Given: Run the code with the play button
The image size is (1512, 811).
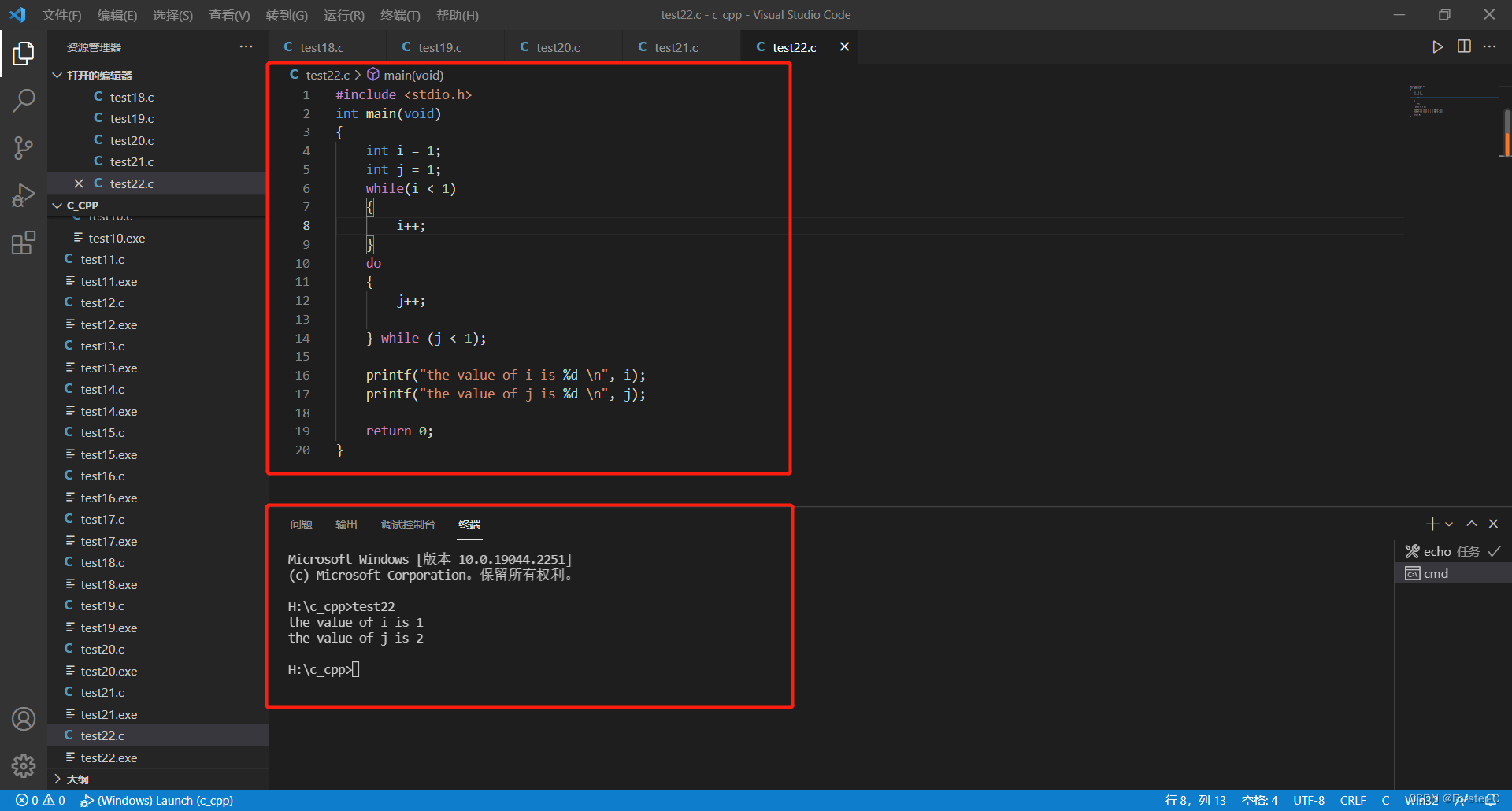Looking at the screenshot, I should coord(1437,47).
